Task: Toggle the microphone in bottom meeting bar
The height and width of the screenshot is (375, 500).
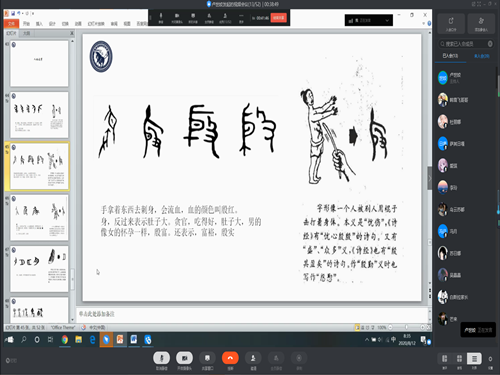Action: 161,358
